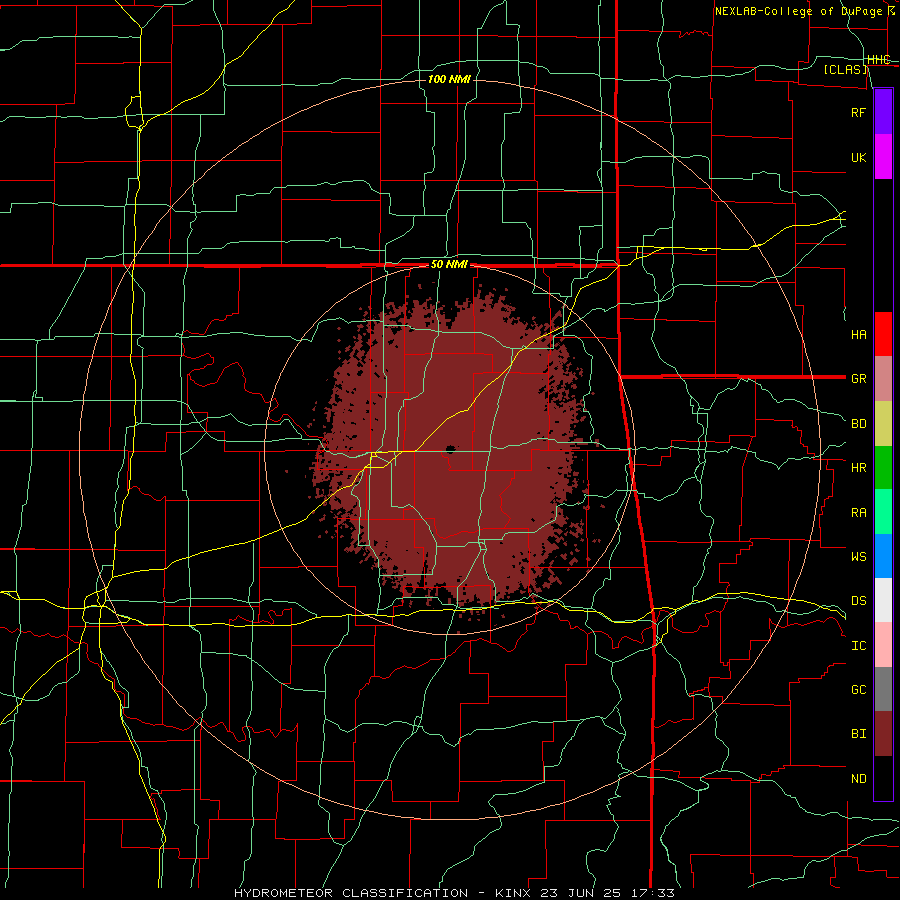Click the WS legend label
The image size is (900, 900).
point(859,557)
